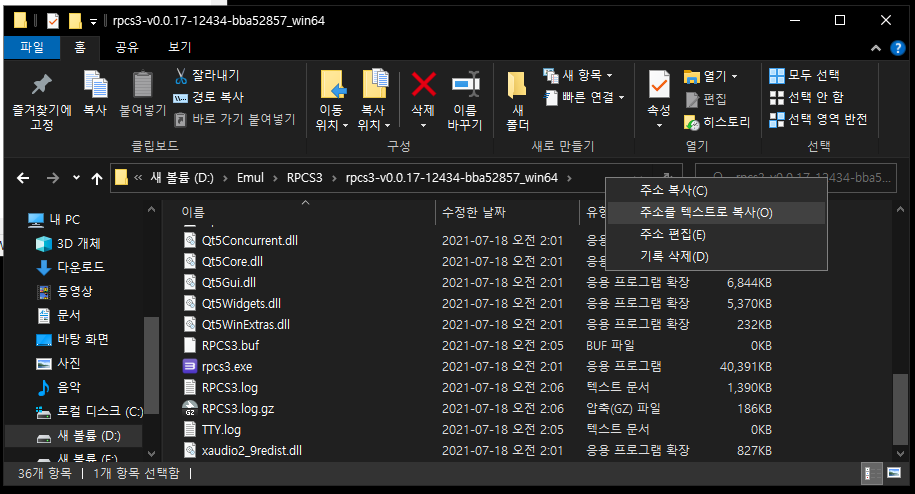Select 3D 개체 in navigation pane
The image size is (915, 494).
pyautogui.click(x=68, y=244)
